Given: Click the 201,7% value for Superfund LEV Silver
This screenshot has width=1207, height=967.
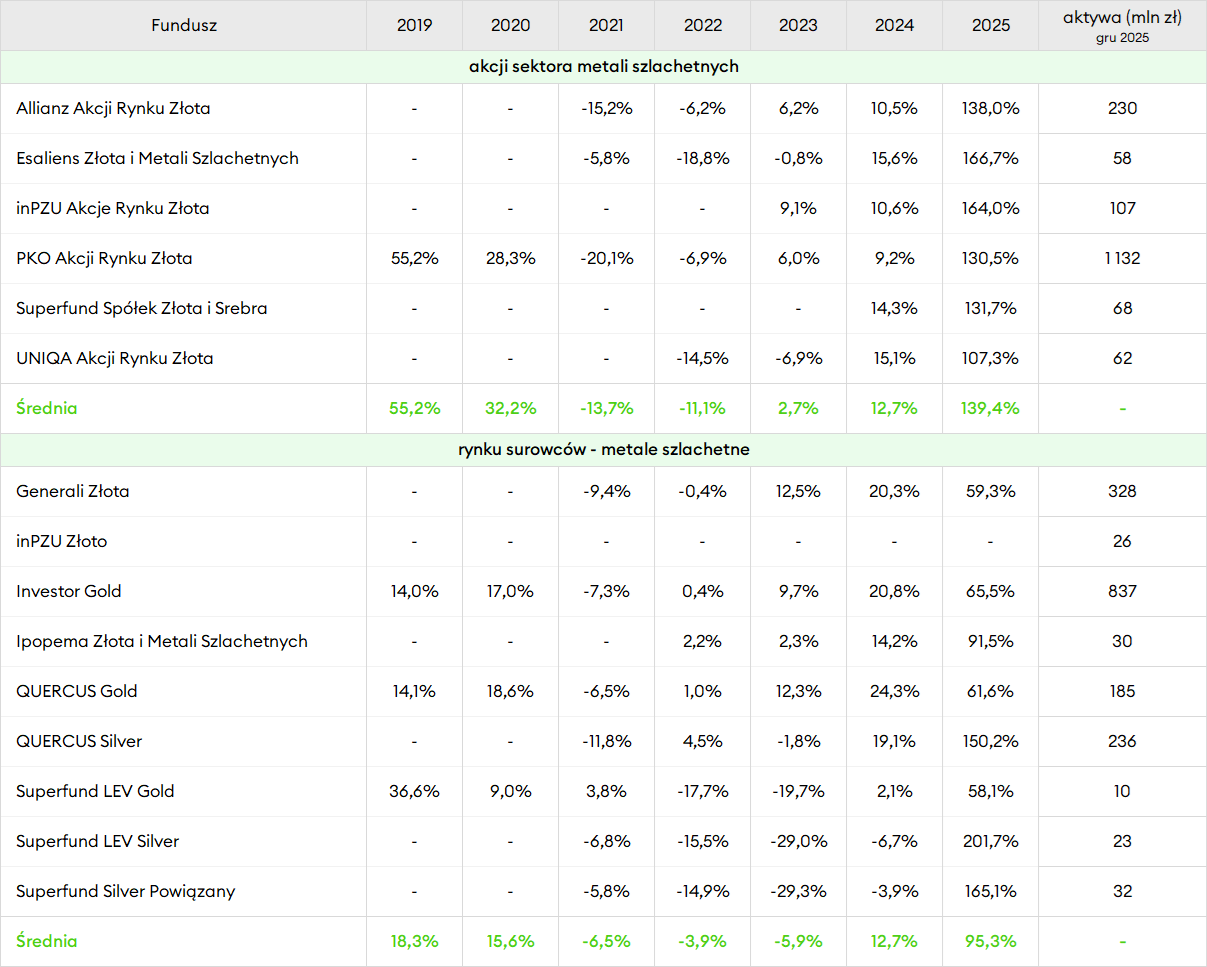Looking at the screenshot, I should click(x=990, y=841).
